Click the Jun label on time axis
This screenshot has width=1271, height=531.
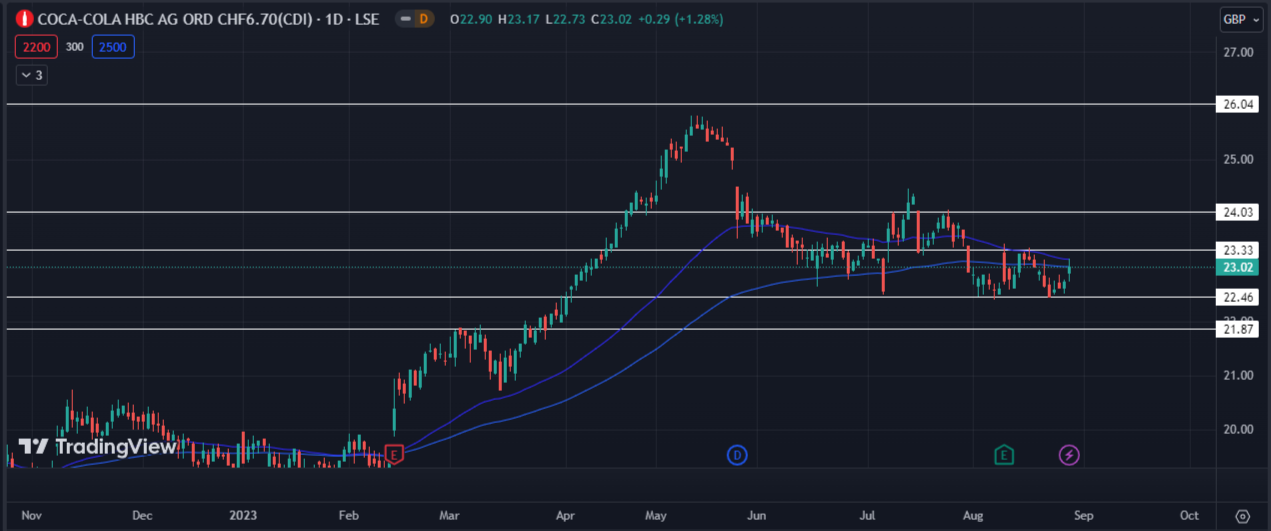[x=757, y=516]
